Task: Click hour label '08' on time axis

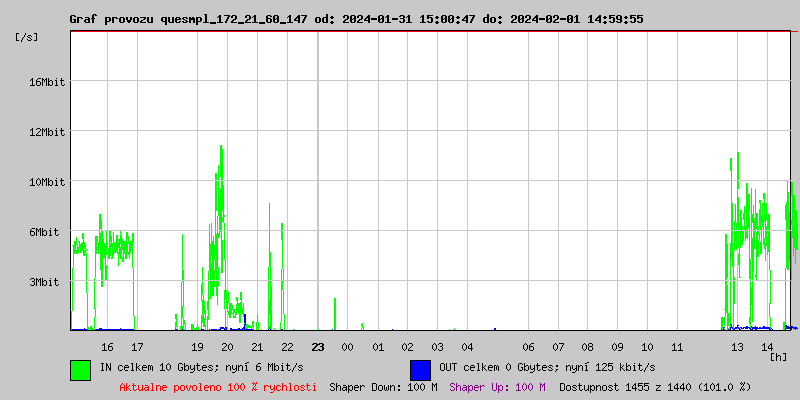Action: click(x=587, y=347)
